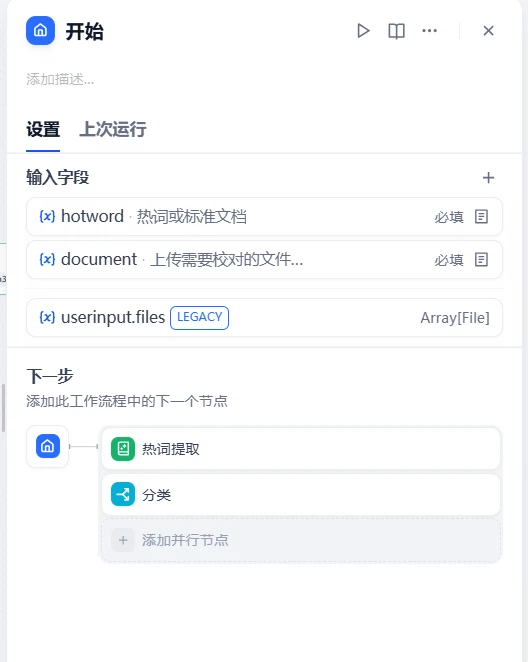Close the 开始 node panel
This screenshot has width=528, height=662.
(488, 31)
